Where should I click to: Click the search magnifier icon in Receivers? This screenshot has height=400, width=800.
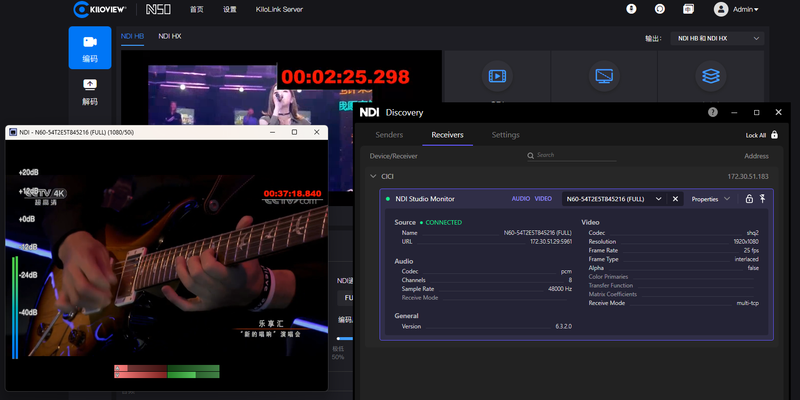click(531, 156)
